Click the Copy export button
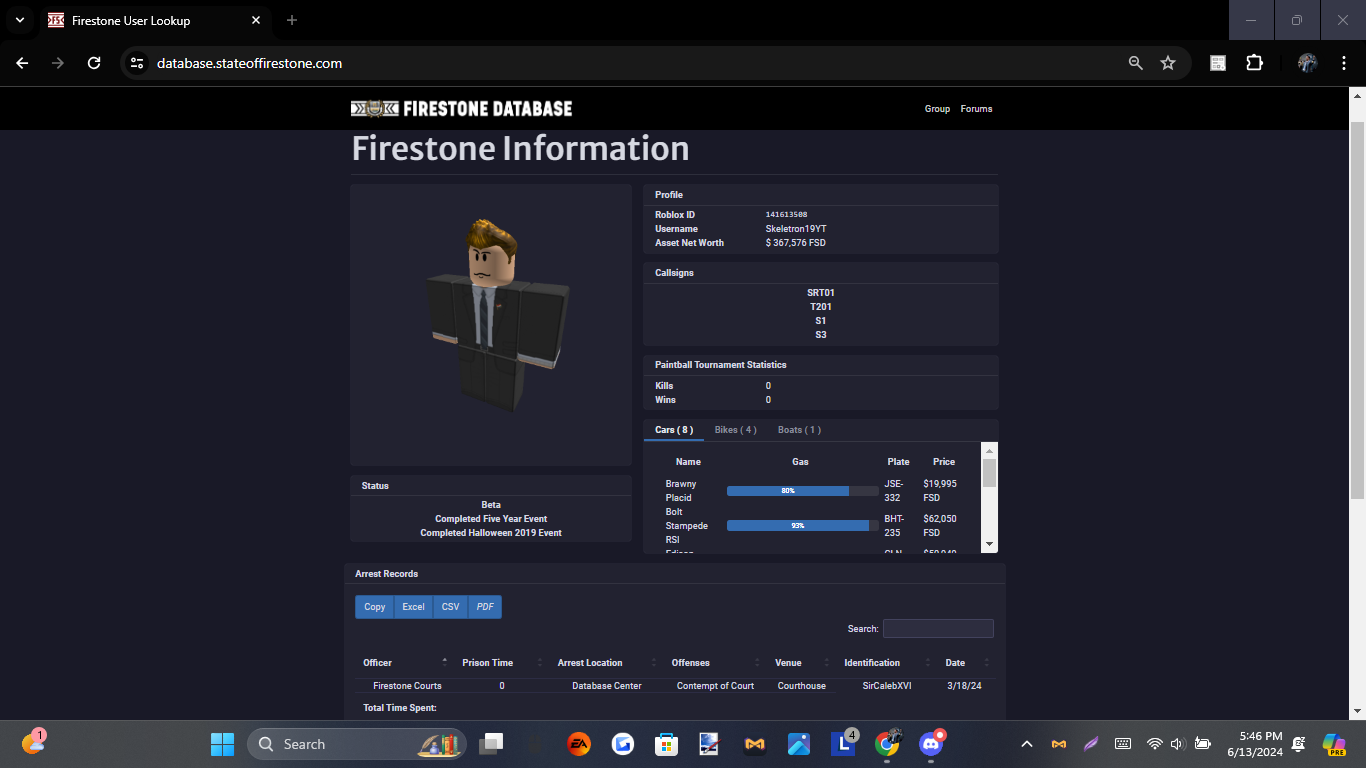This screenshot has width=1366, height=768. point(375,607)
